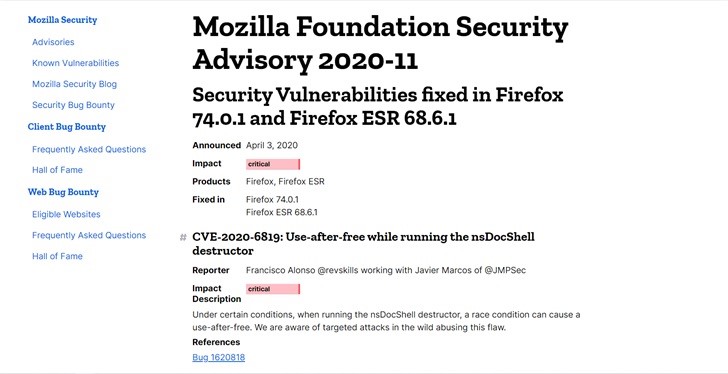728x374 pixels.
Task: Open Web Bug Bounty Hall of Fame
Action: tap(57, 256)
